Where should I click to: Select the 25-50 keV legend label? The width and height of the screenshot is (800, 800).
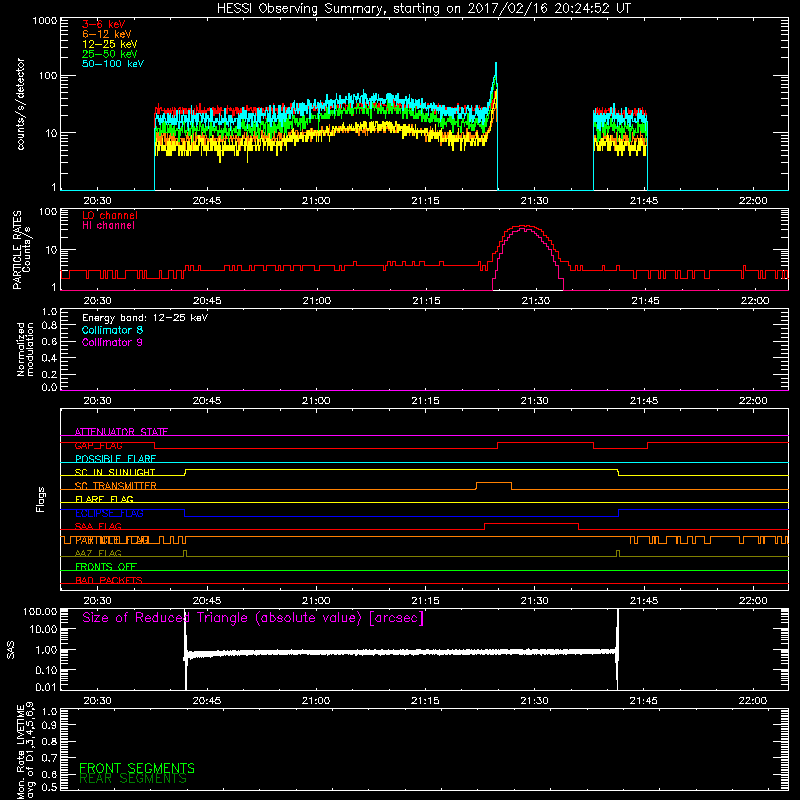click(x=110, y=54)
